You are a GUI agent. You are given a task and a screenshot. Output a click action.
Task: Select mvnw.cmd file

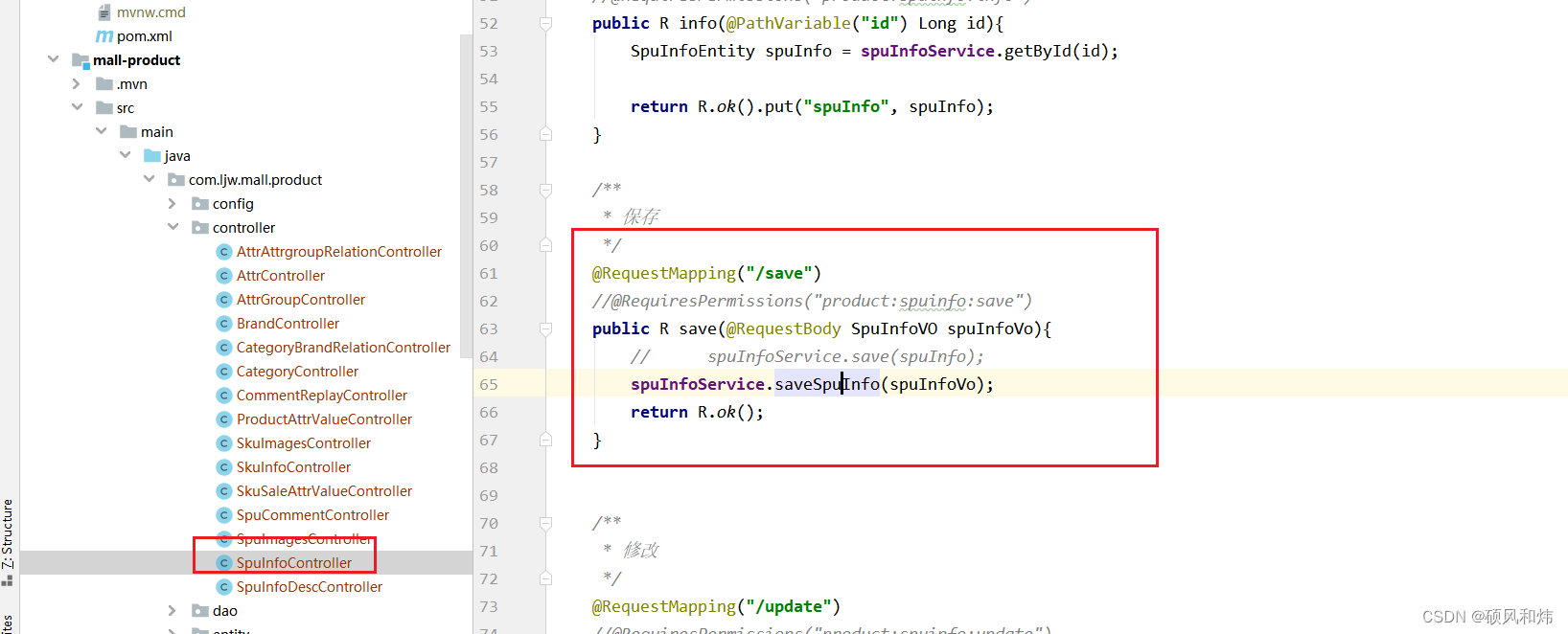(x=151, y=11)
